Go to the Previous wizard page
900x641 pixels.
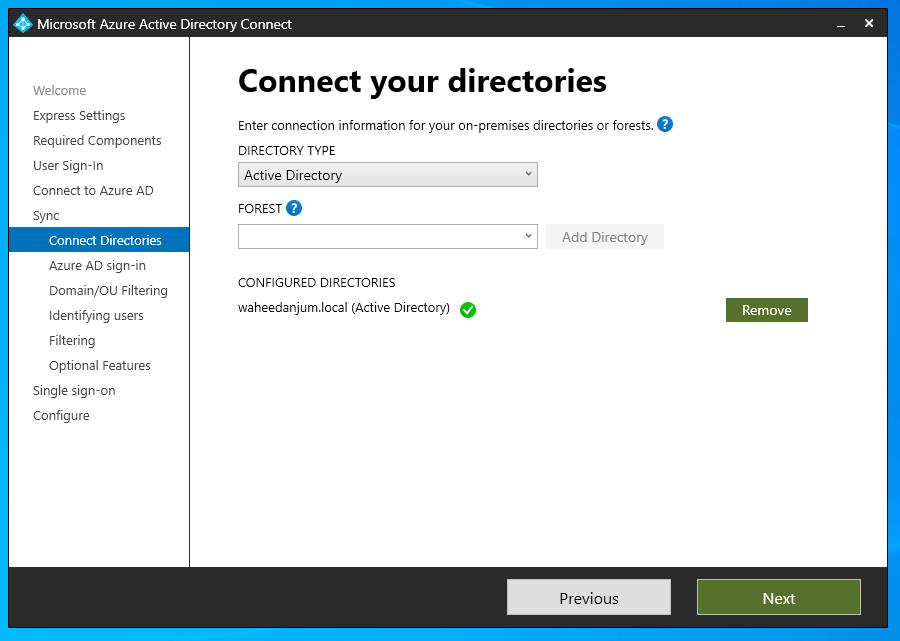coord(588,597)
